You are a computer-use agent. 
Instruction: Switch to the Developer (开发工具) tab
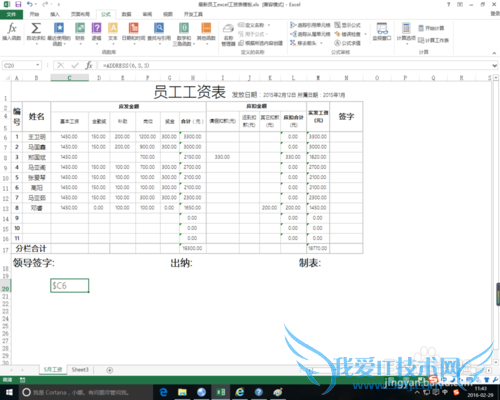coord(193,14)
